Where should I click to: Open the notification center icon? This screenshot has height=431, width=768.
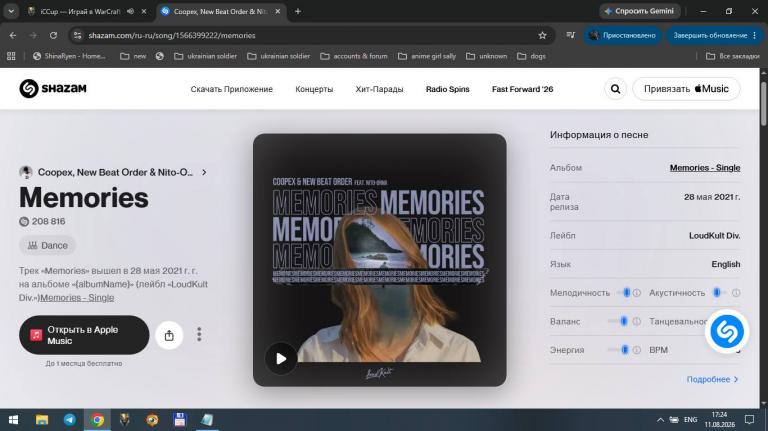(749, 420)
